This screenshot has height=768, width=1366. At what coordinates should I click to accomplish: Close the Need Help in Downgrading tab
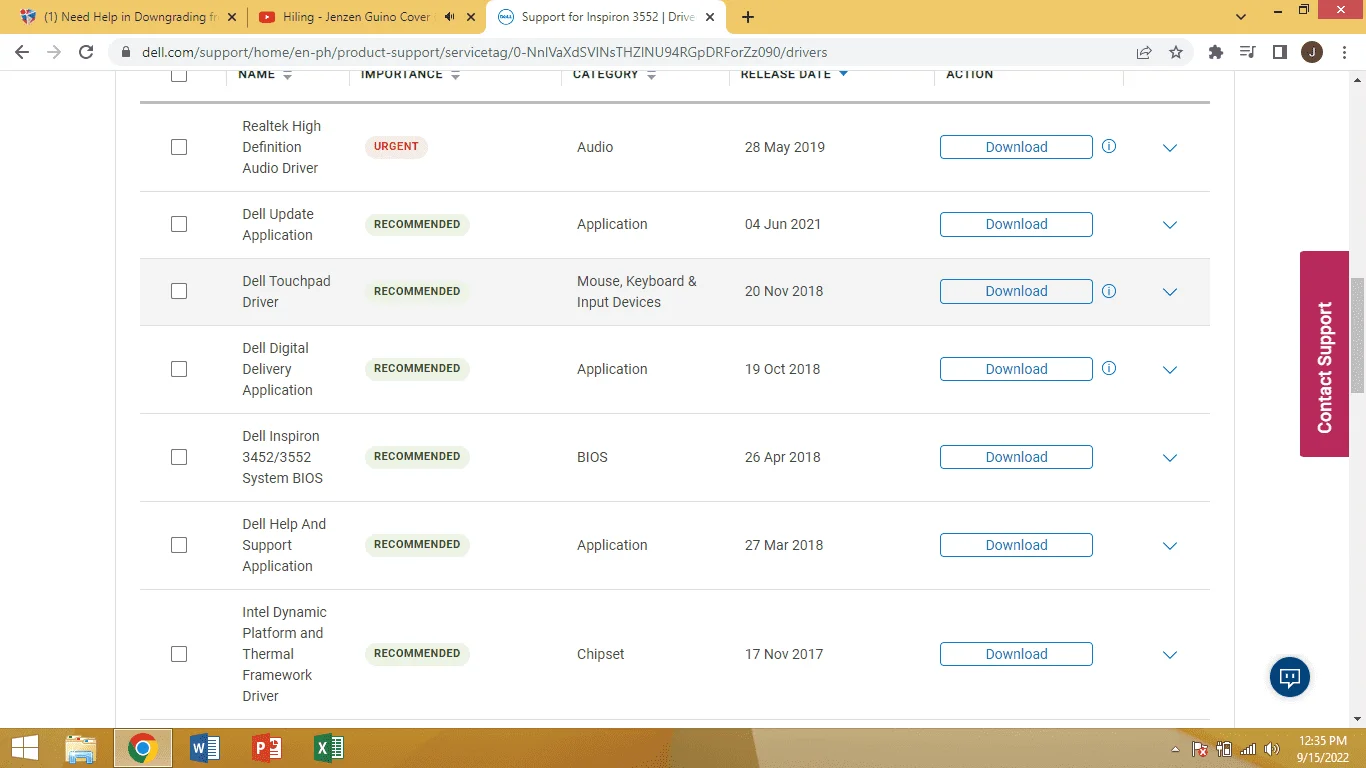pyautogui.click(x=232, y=17)
